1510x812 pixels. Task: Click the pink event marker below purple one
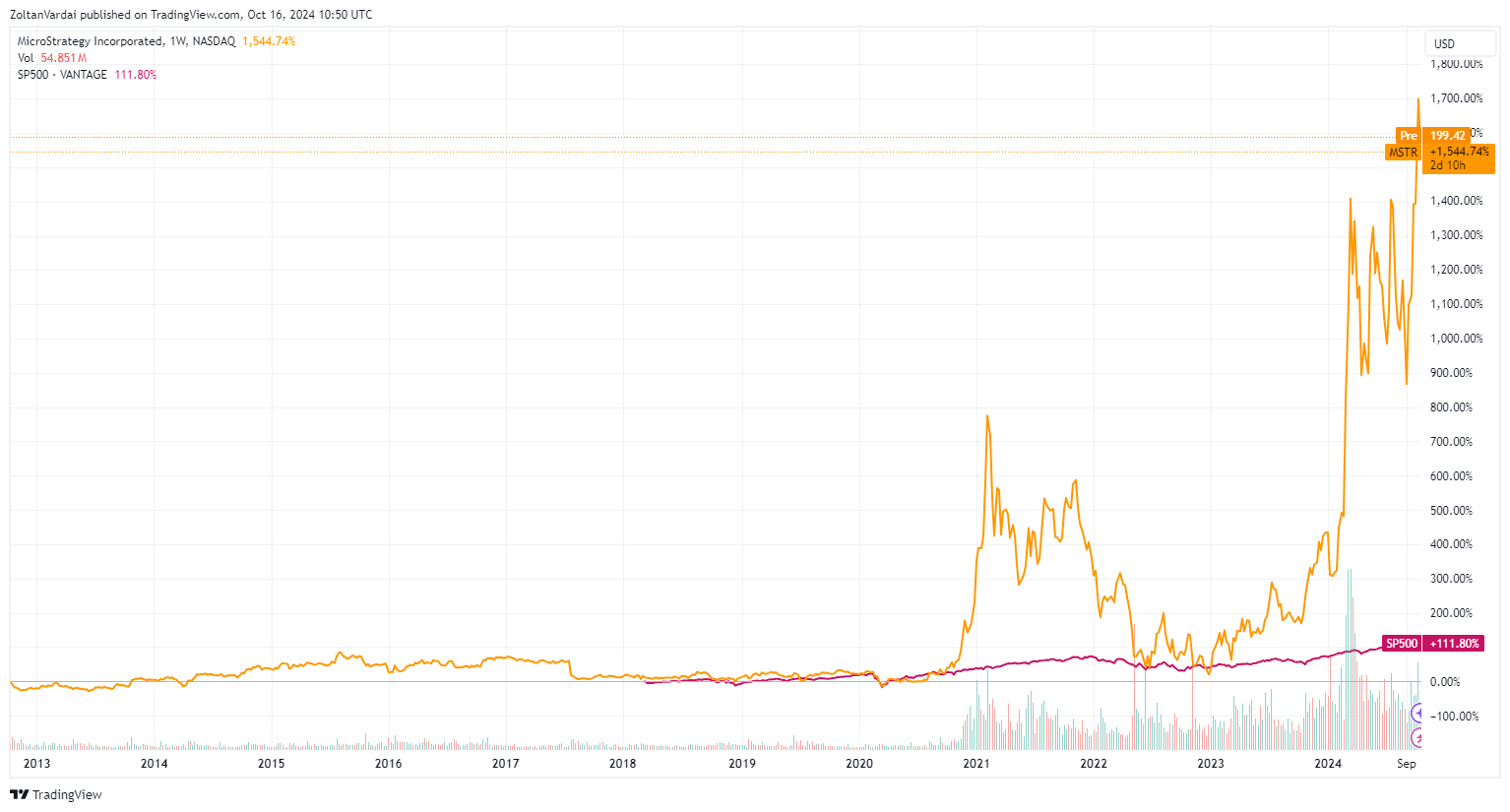[1416, 736]
